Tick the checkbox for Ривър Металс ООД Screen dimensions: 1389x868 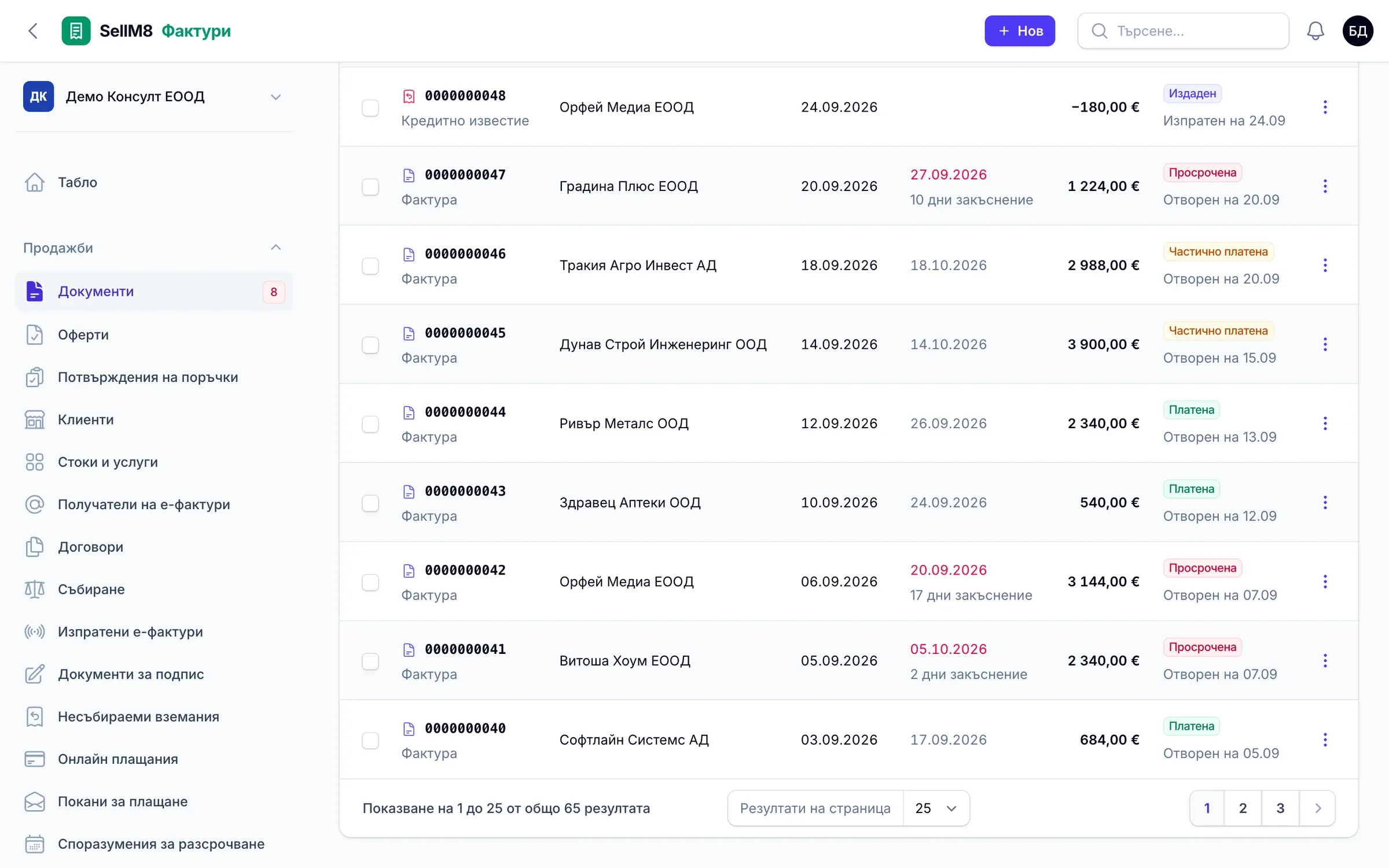[370, 424]
